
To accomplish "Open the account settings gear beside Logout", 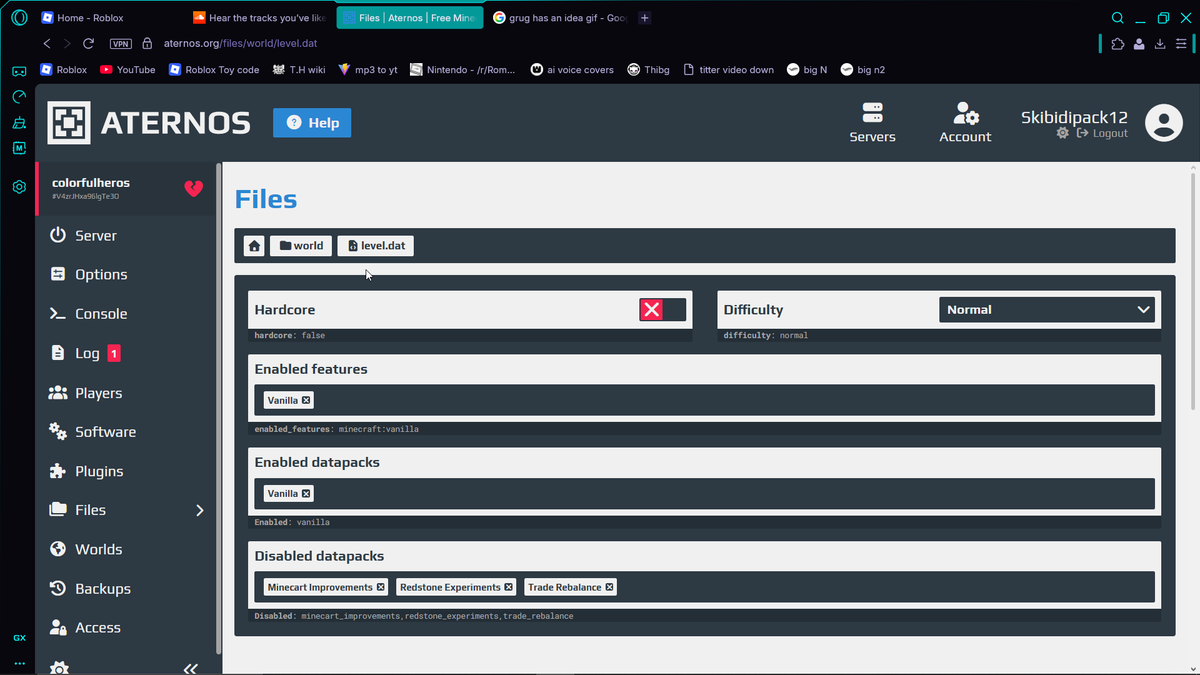I will pyautogui.click(x=1062, y=133).
